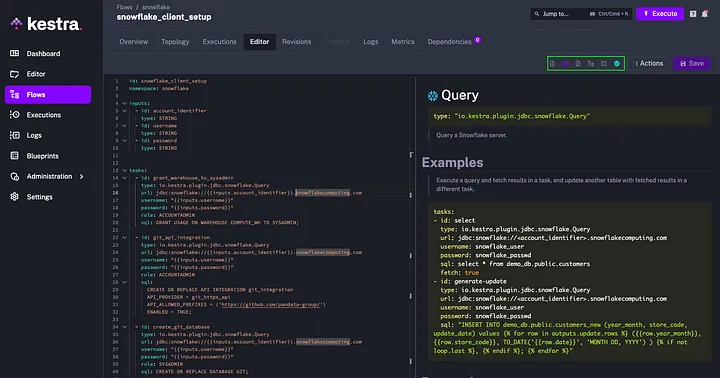Screen dimensions: 720x378
Task: Click the Kestra logo in the sidebar
Action: coord(46,24)
